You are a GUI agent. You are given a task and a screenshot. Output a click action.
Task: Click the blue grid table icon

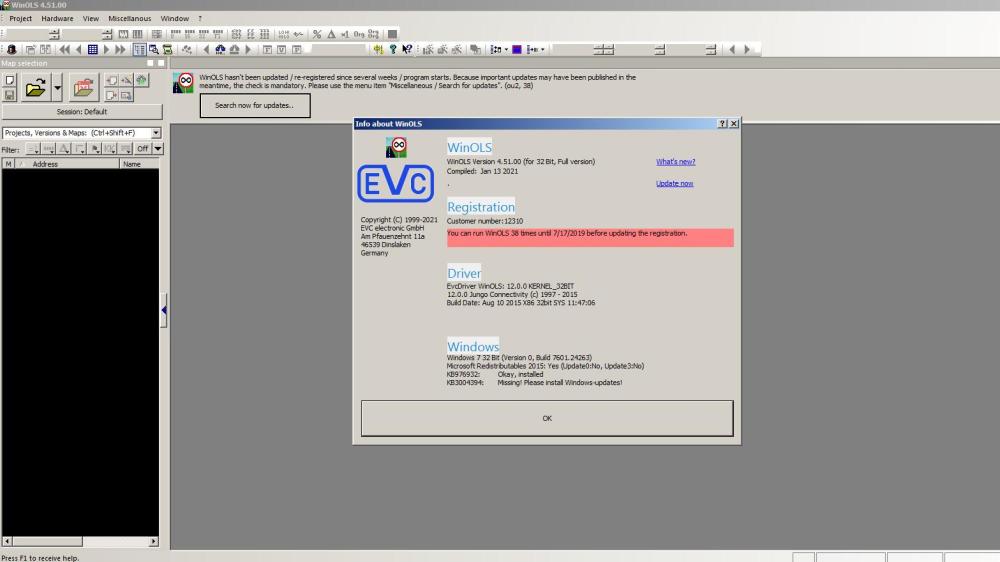[92, 49]
